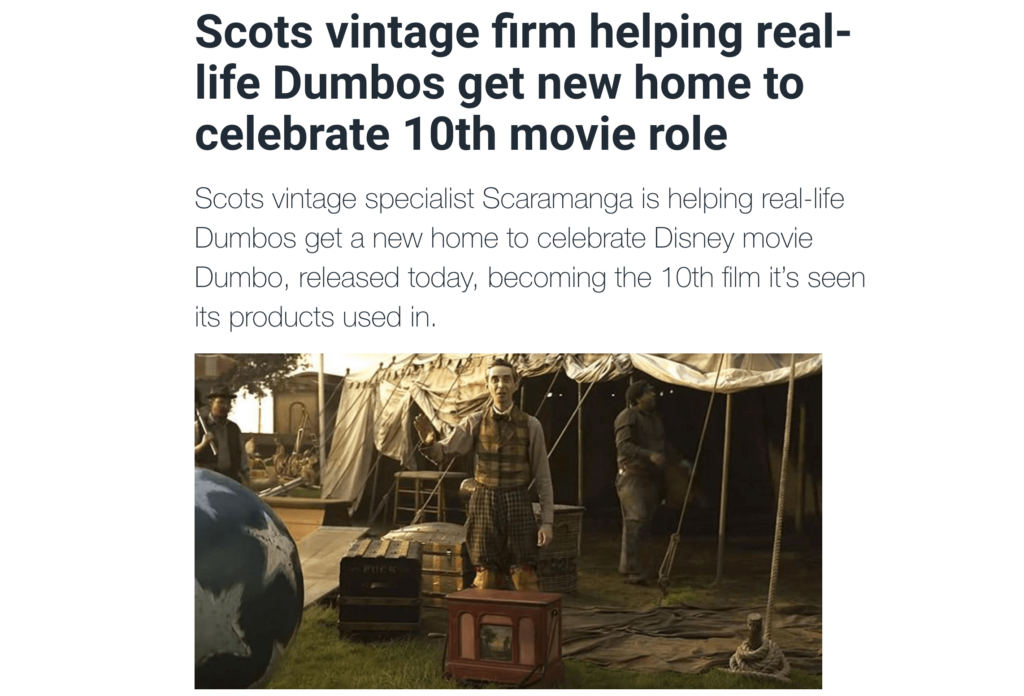
Task: Click the black trunk in the photo
Action: [380, 584]
